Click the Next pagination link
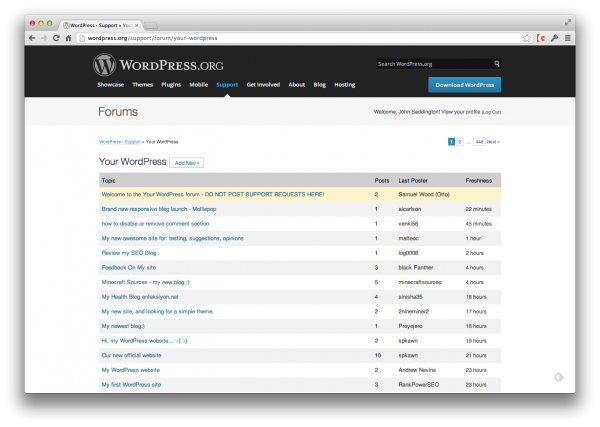 (493, 142)
